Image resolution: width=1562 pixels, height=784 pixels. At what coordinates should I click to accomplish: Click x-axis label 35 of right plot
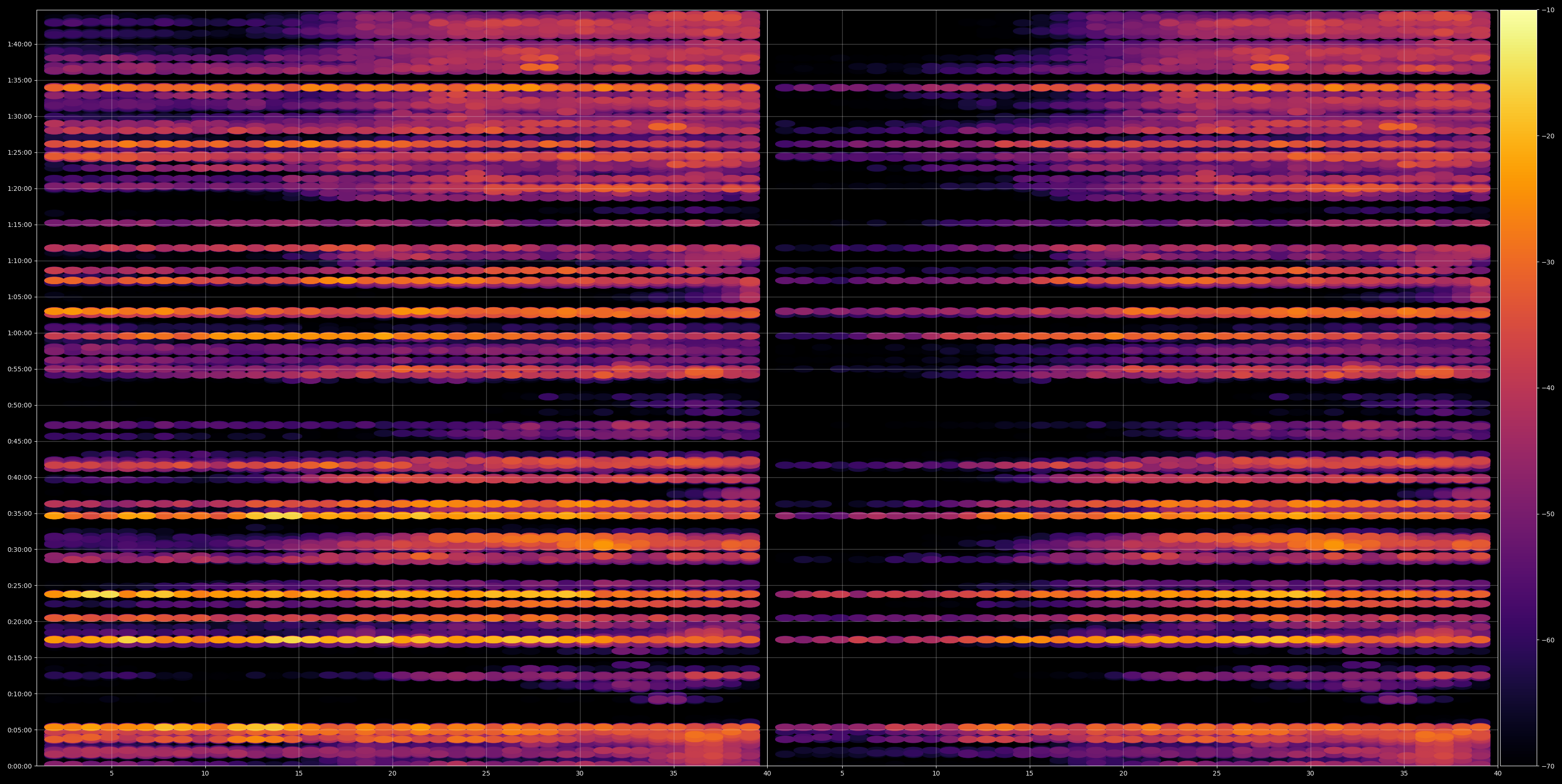[x=1404, y=774]
